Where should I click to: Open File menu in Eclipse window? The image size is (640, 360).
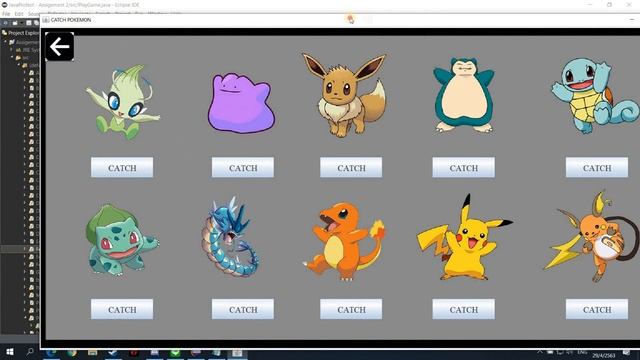pyautogui.click(x=6, y=13)
